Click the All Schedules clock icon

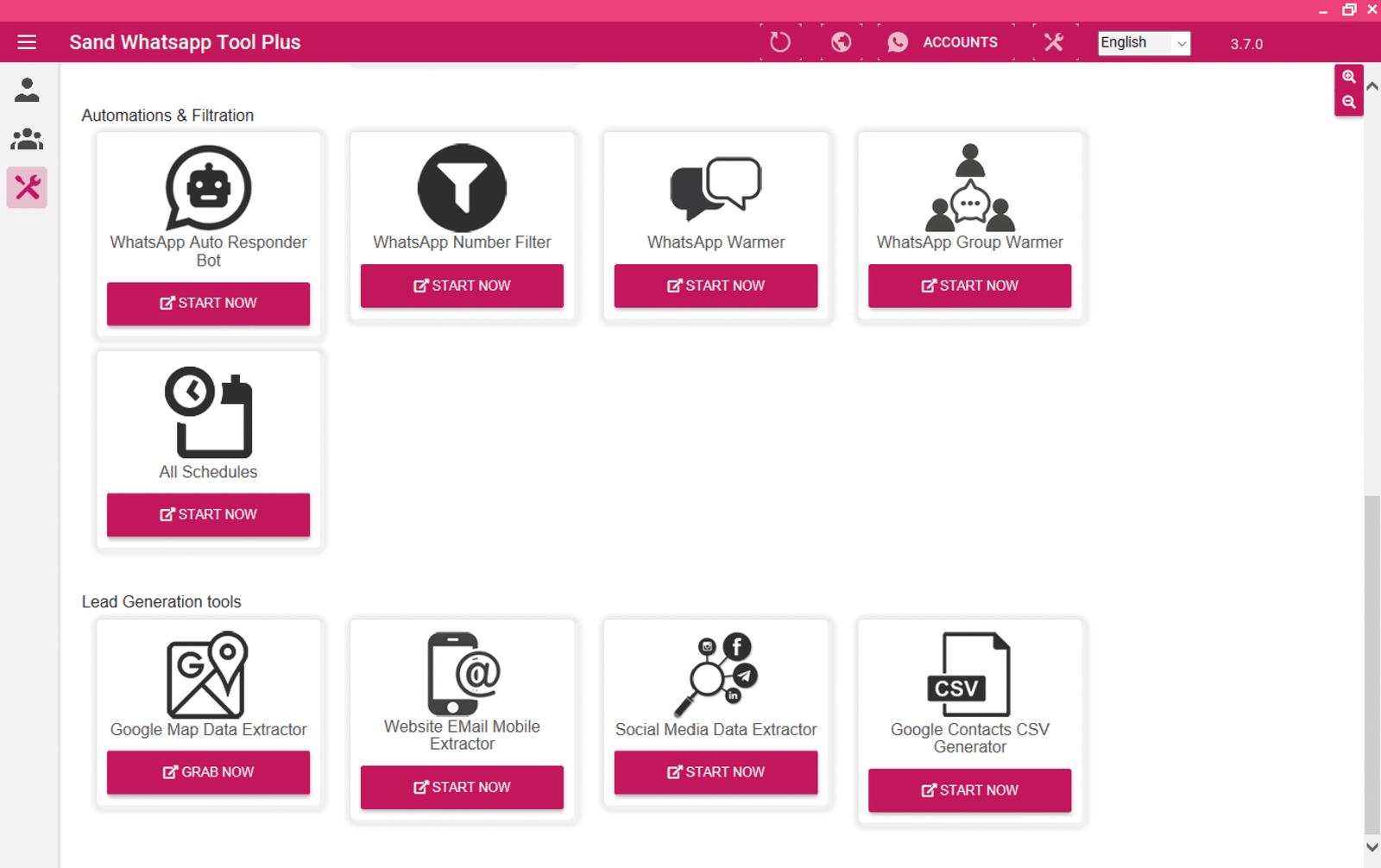tap(208, 412)
